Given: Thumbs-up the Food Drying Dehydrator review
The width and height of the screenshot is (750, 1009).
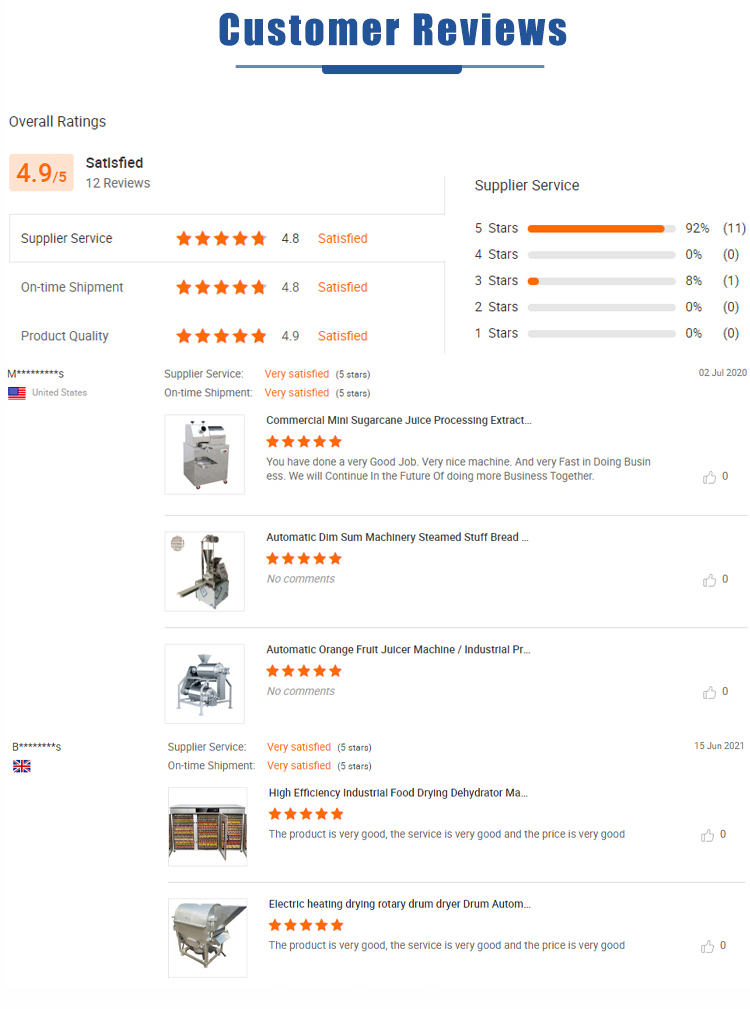Looking at the screenshot, I should click(707, 835).
